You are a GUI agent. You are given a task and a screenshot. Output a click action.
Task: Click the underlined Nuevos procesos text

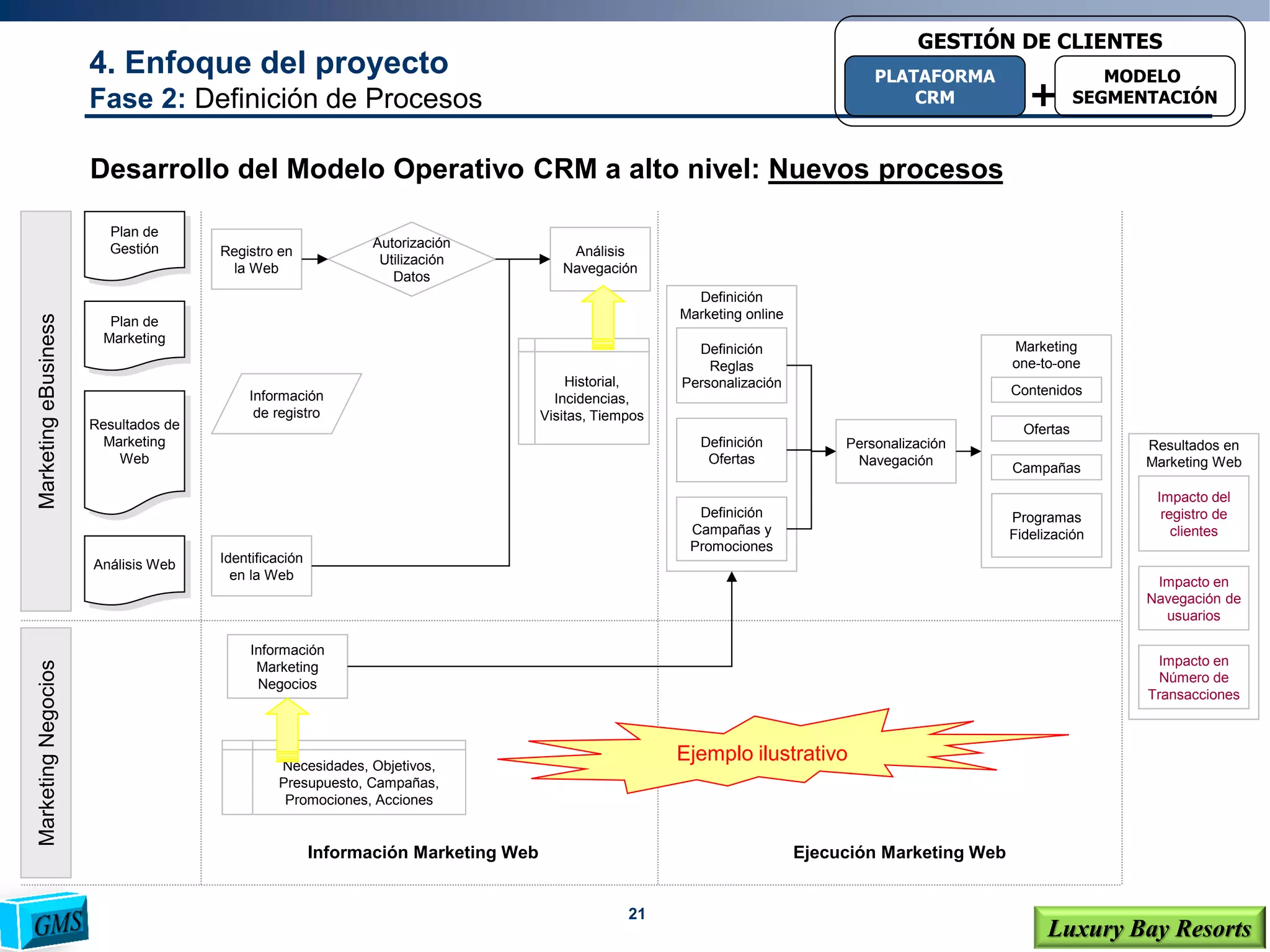click(x=886, y=169)
